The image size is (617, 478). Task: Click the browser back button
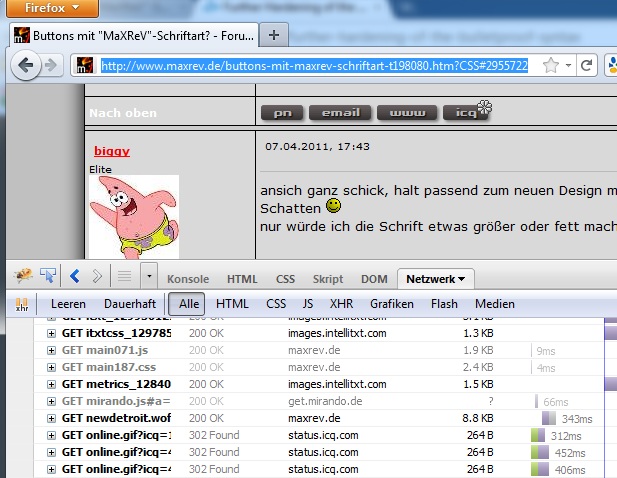(x=26, y=66)
